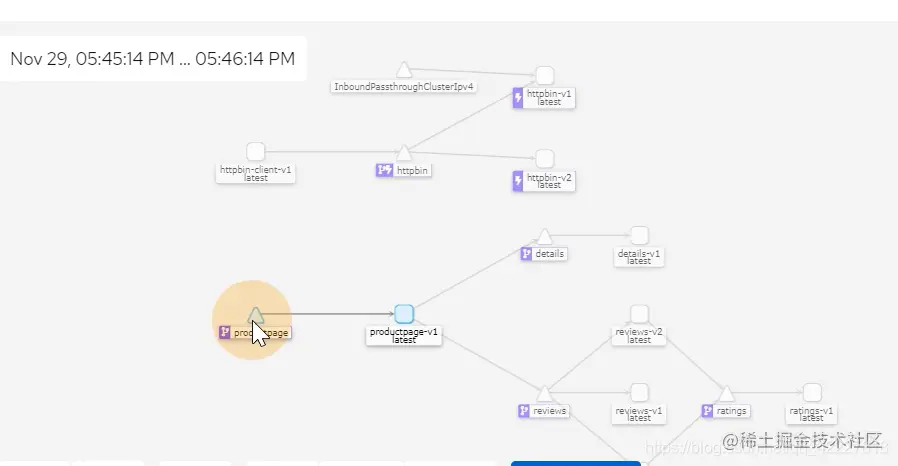Image resolution: width=898 pixels, height=466 pixels.
Task: Click the httpbin-client-v1 latest label
Action: pyautogui.click(x=255, y=173)
